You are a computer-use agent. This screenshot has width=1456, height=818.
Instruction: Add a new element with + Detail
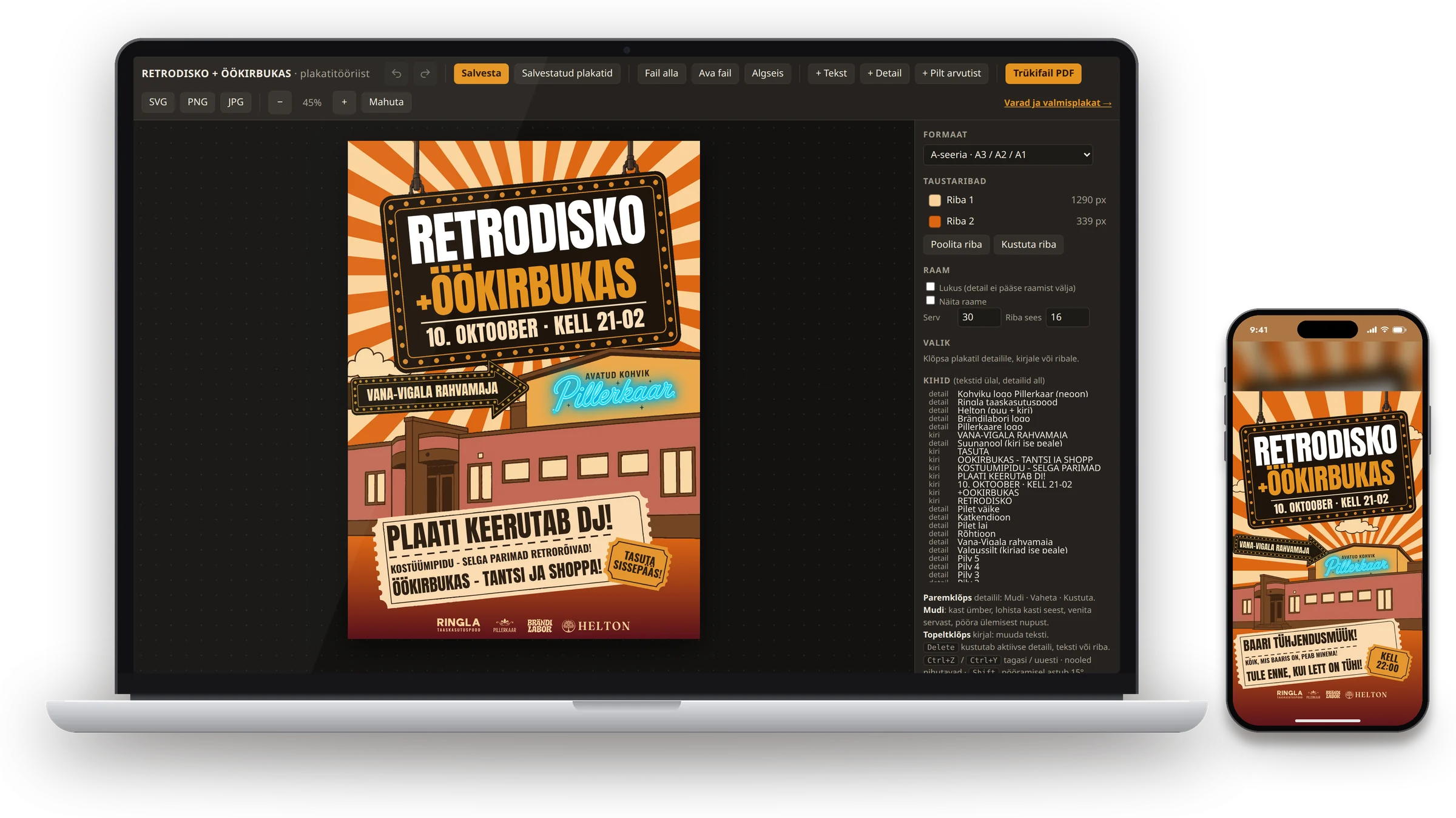point(885,73)
